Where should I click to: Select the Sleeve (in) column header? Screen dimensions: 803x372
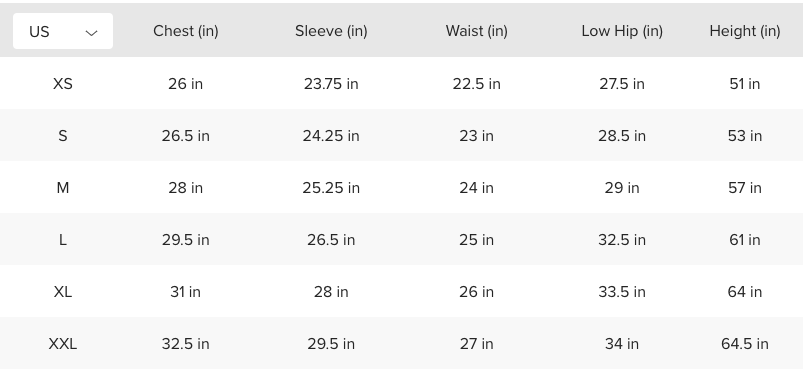pos(331,31)
